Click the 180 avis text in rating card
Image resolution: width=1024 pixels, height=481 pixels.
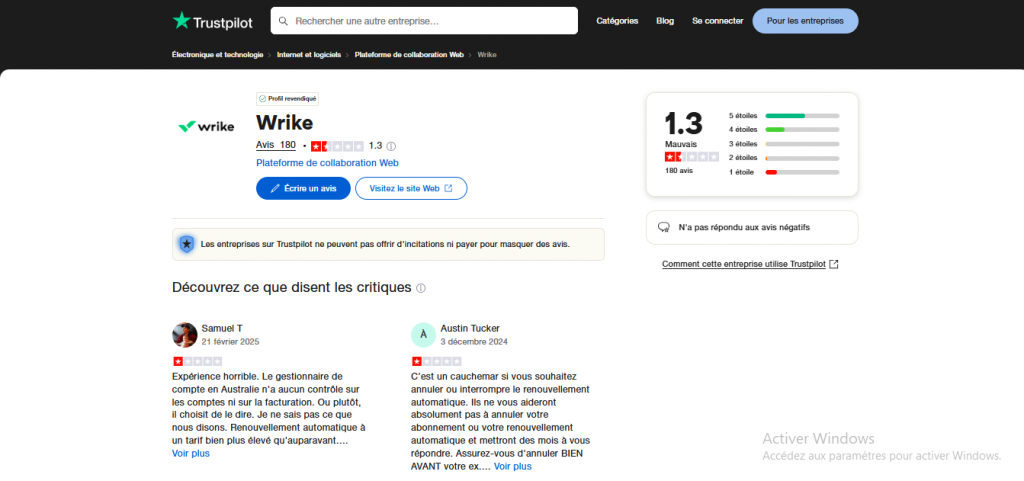[679, 171]
